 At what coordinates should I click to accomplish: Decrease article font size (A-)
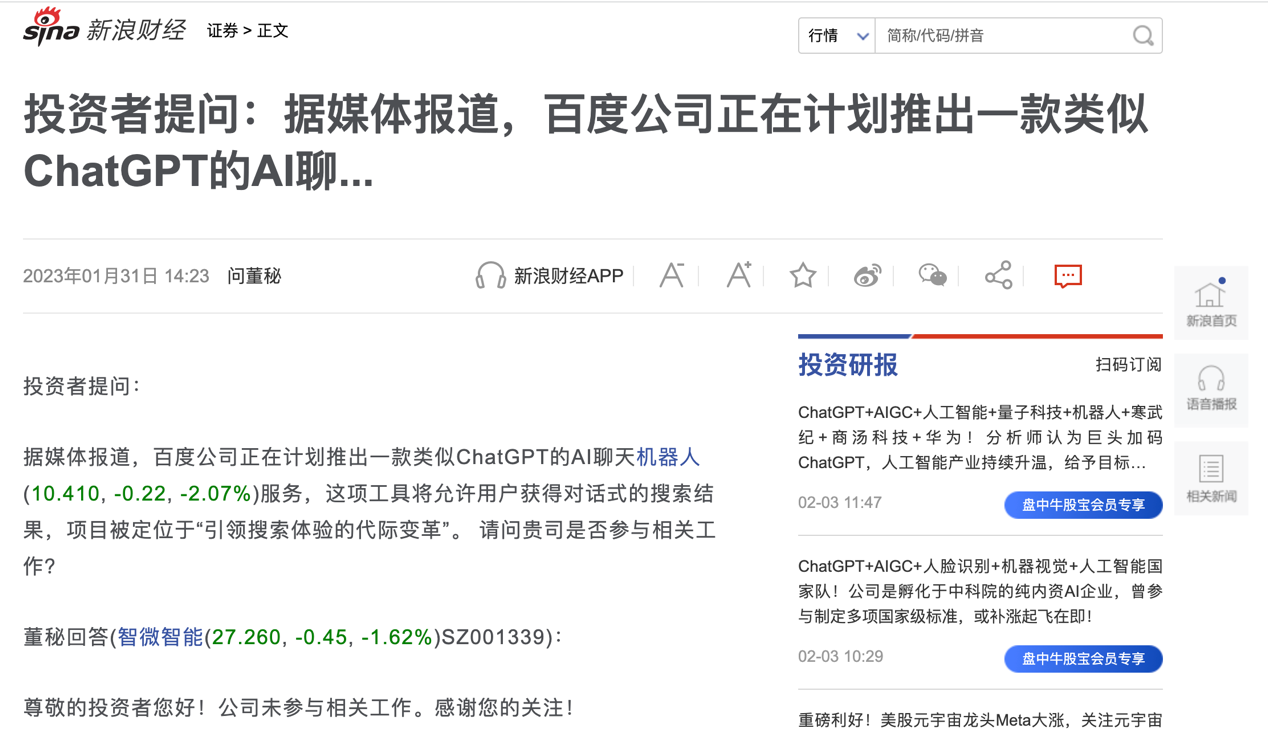[x=671, y=275]
